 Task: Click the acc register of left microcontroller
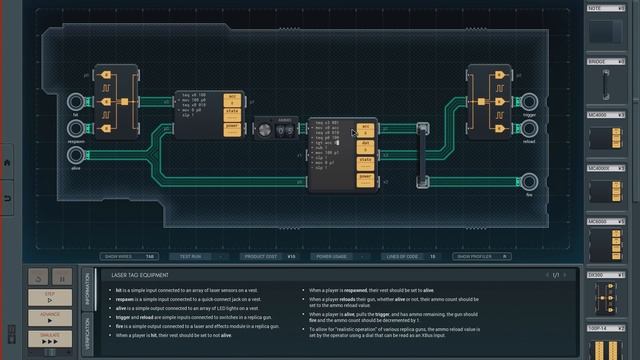tap(232, 100)
